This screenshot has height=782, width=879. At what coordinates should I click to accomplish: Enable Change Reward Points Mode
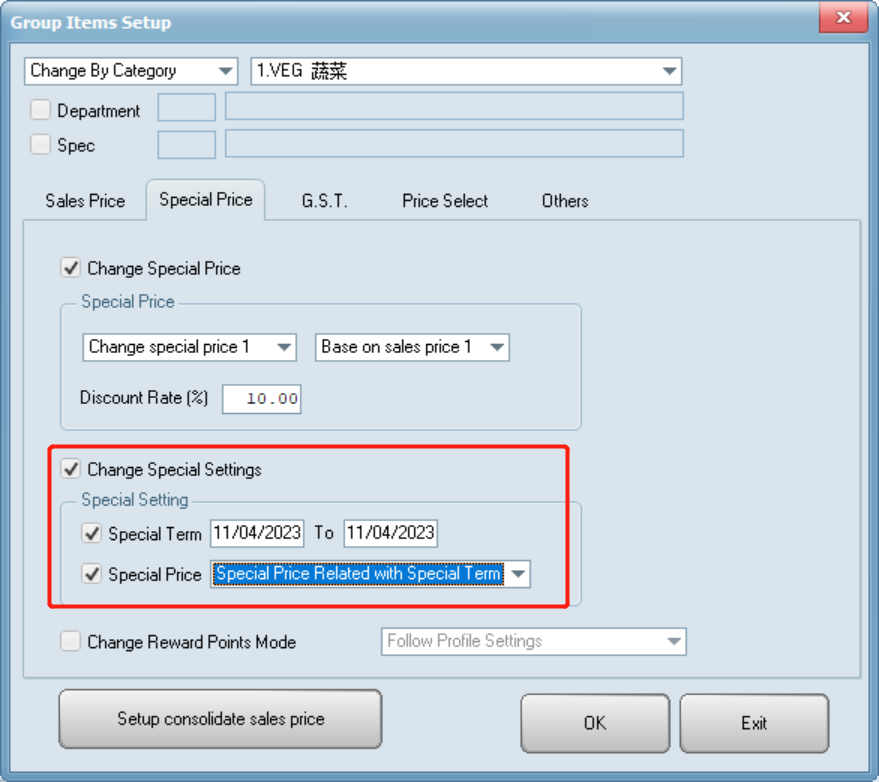coord(71,642)
